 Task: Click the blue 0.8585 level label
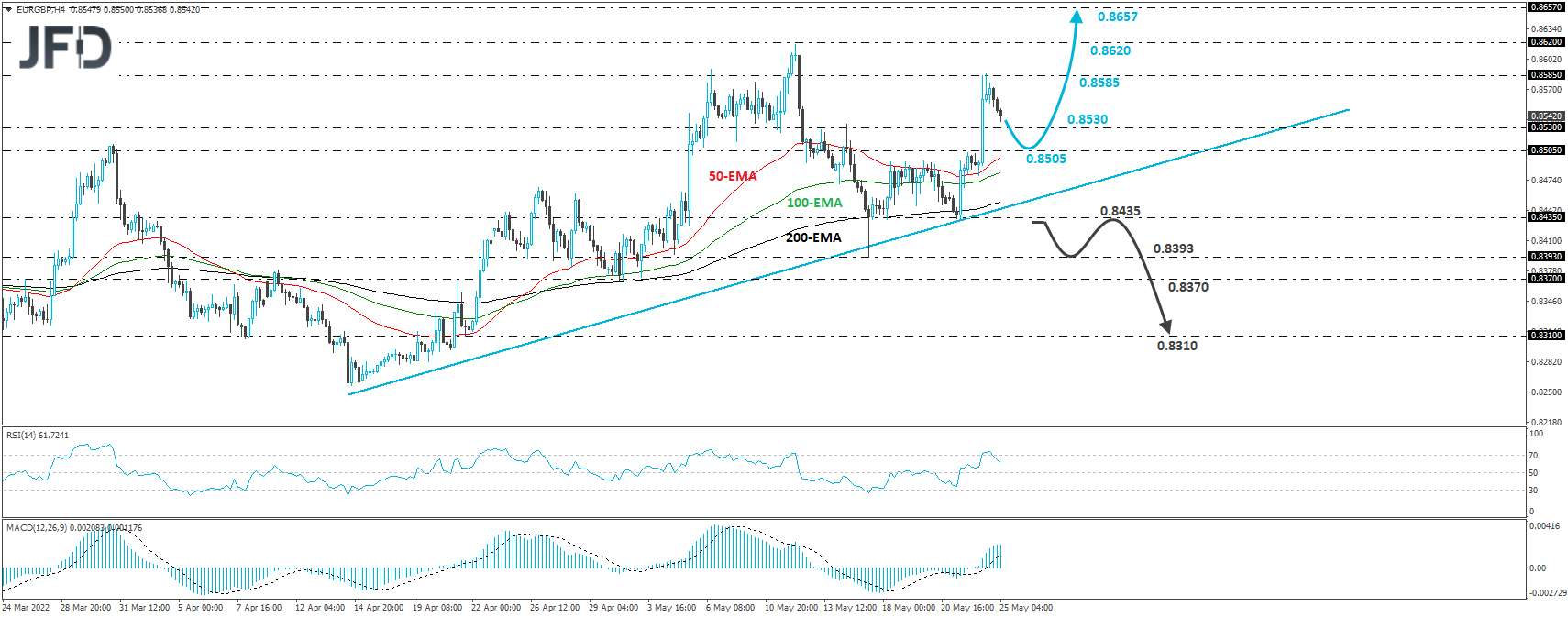1099,83
